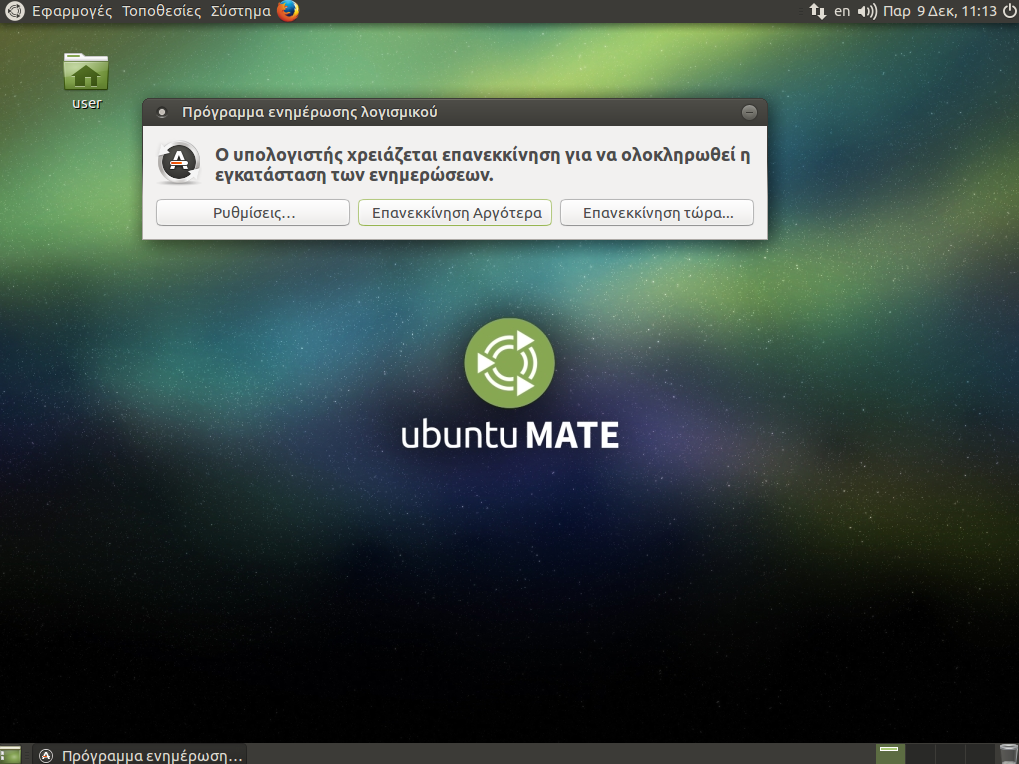Open the Σύστημα menu
Screen dimensions: 1019x764
click(x=240, y=12)
